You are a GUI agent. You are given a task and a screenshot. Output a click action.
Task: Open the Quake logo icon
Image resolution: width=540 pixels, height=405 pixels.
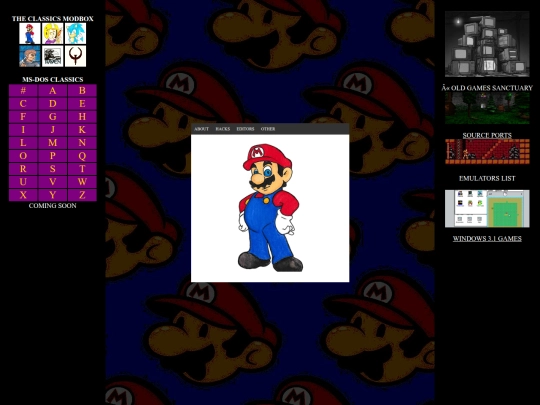(75, 56)
